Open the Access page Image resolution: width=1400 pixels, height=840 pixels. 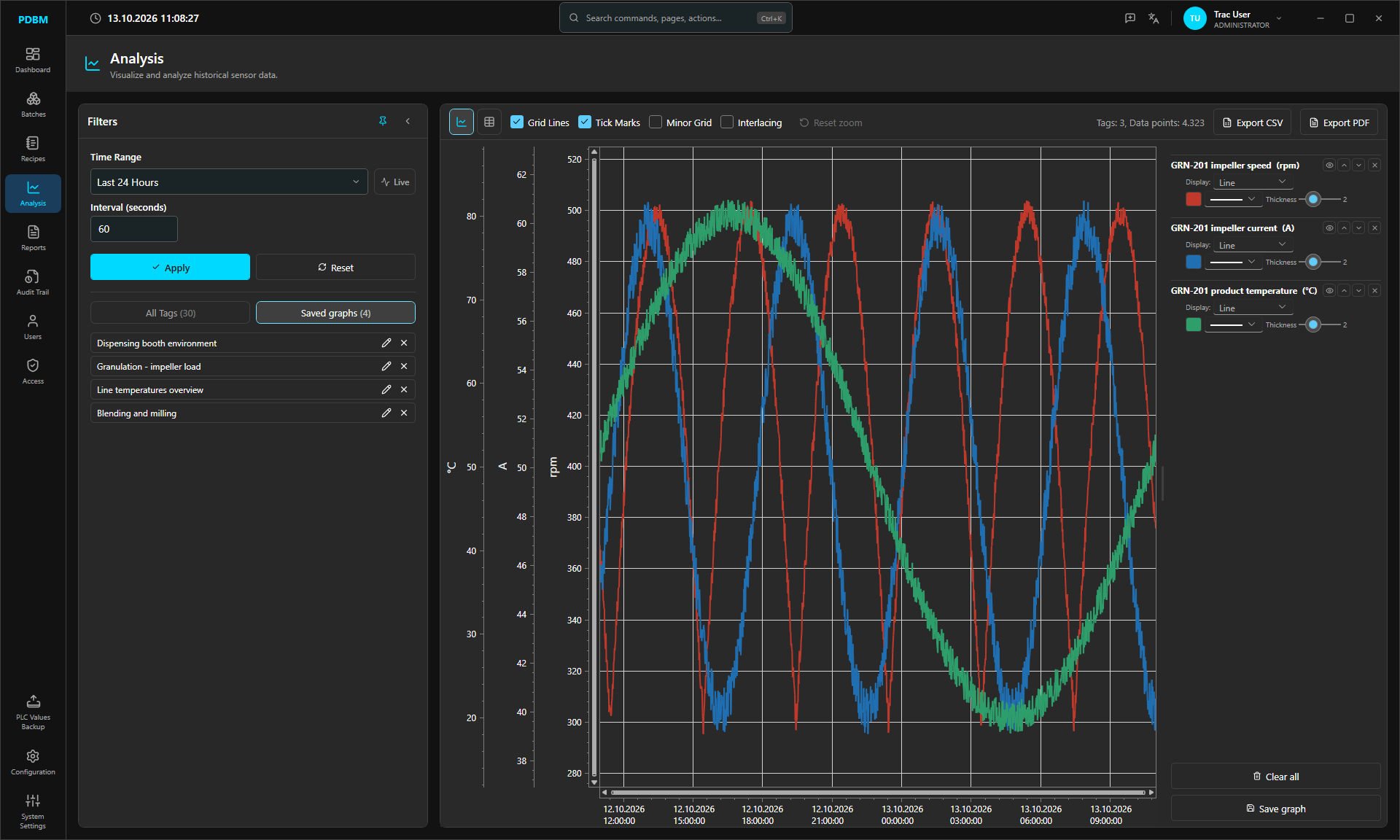click(33, 372)
